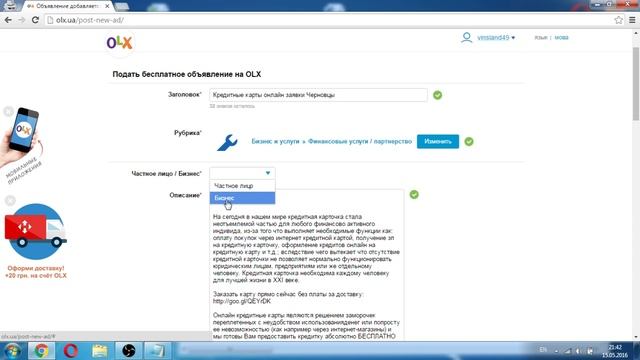Bookmark this page with the star icon
The image size is (640, 360).
pyautogui.click(x=618, y=20)
